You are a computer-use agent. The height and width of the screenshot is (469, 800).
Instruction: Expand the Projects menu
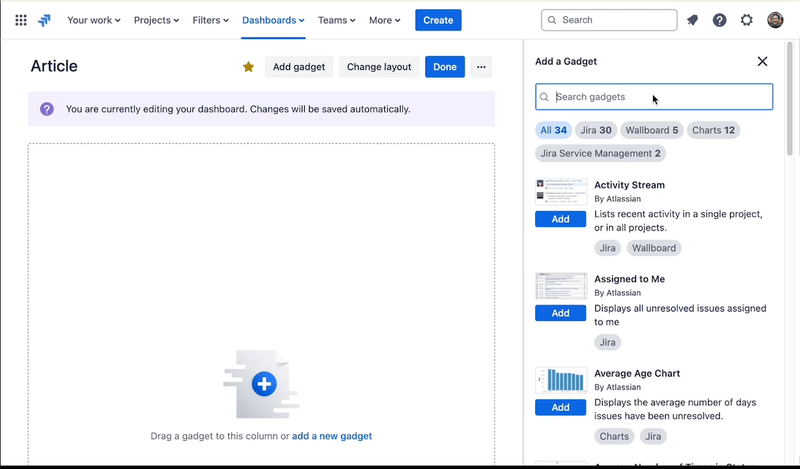point(156,20)
